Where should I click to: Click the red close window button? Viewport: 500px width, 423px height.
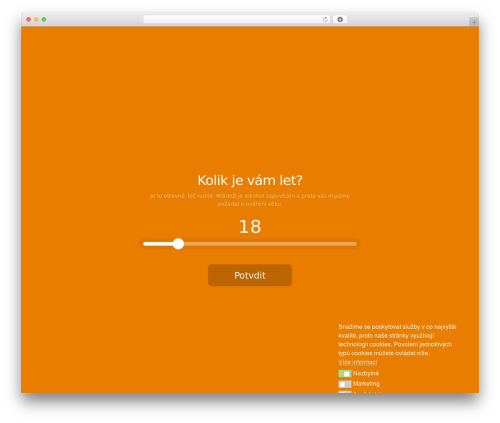click(29, 19)
